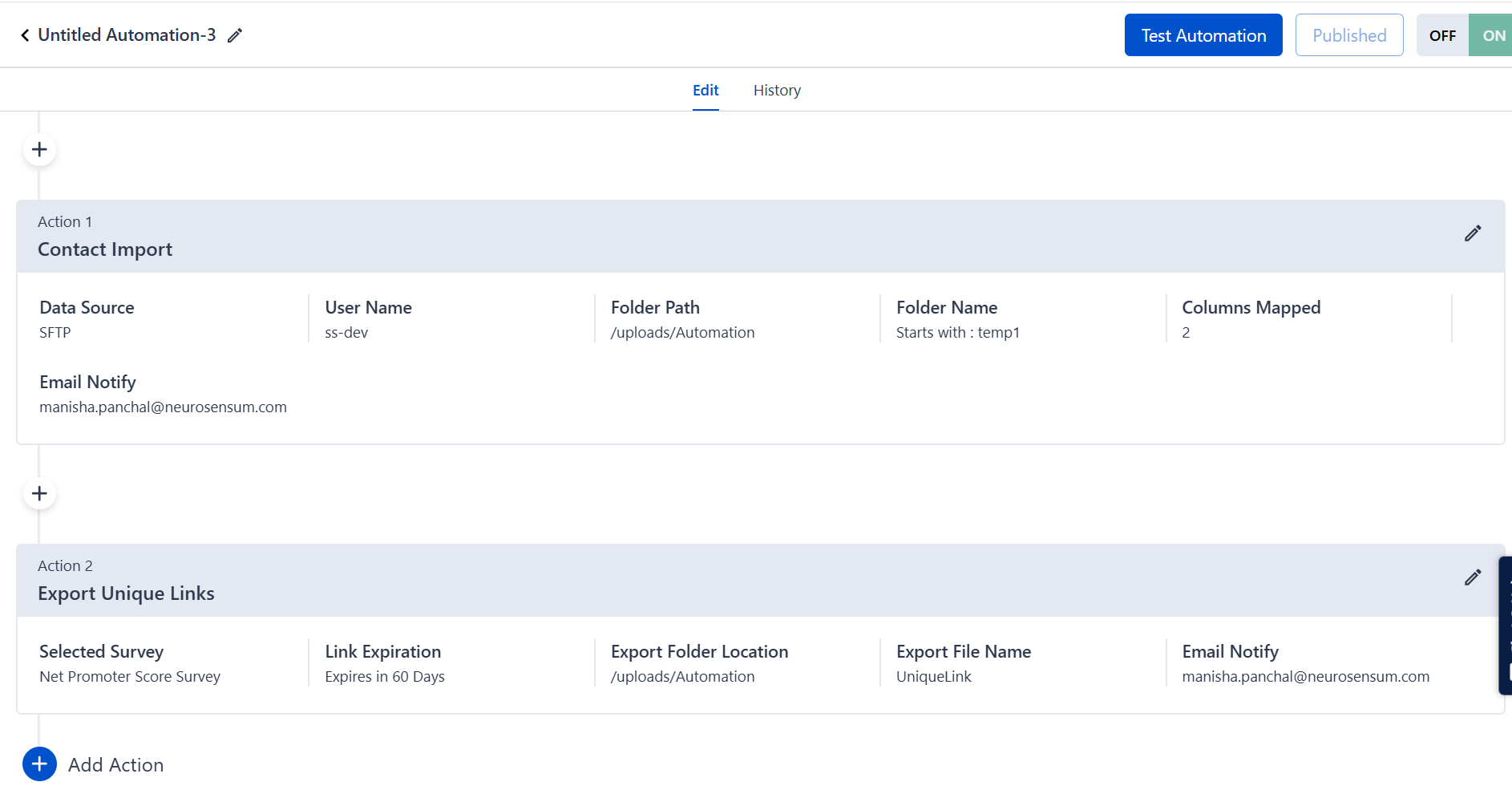
Task: Click the pencil icon to rename the automation
Action: 234,35
